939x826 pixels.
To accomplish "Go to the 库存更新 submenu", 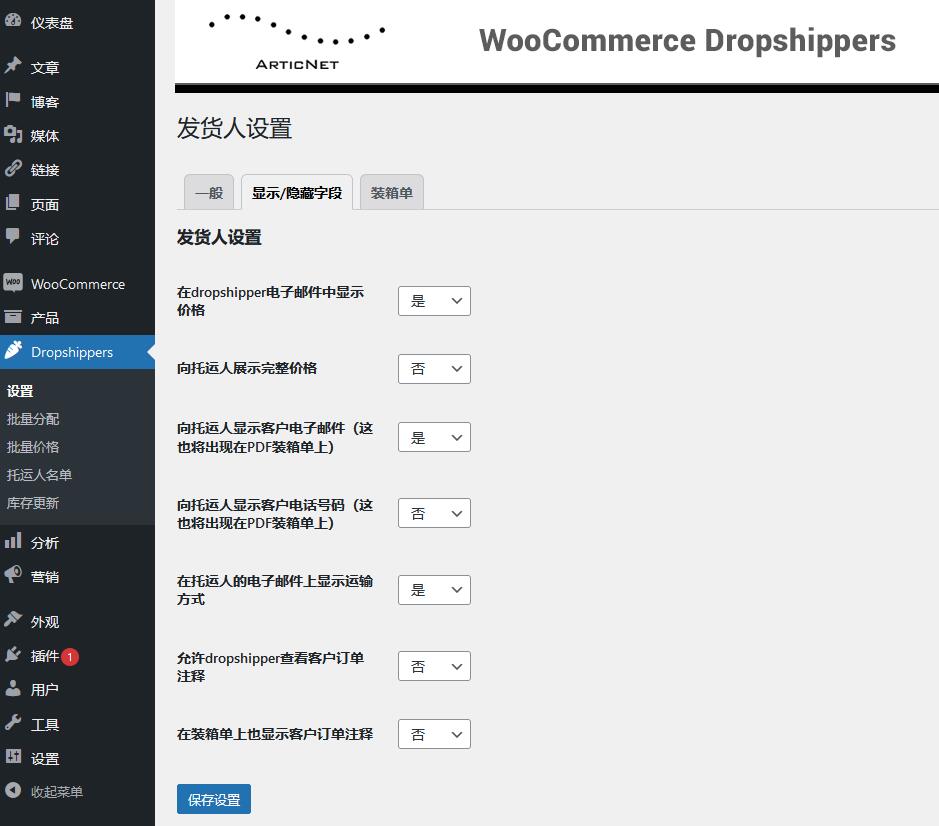I will coord(32,503).
